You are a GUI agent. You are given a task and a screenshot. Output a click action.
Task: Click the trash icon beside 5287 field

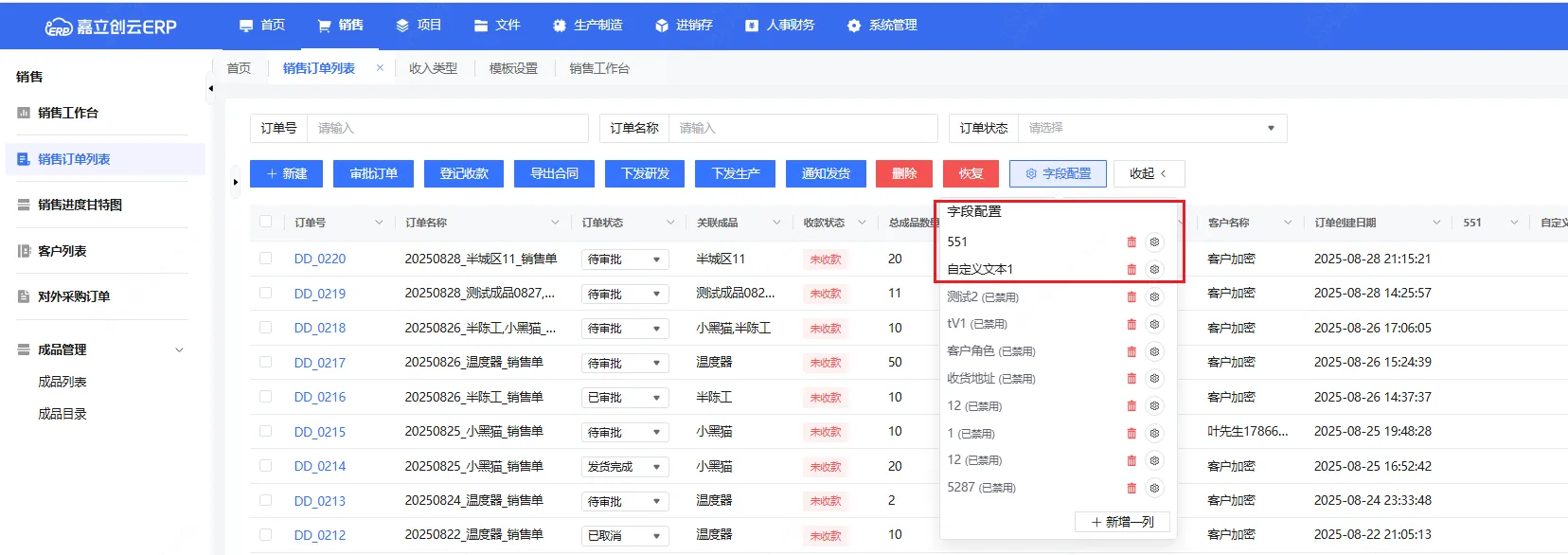tap(1131, 489)
